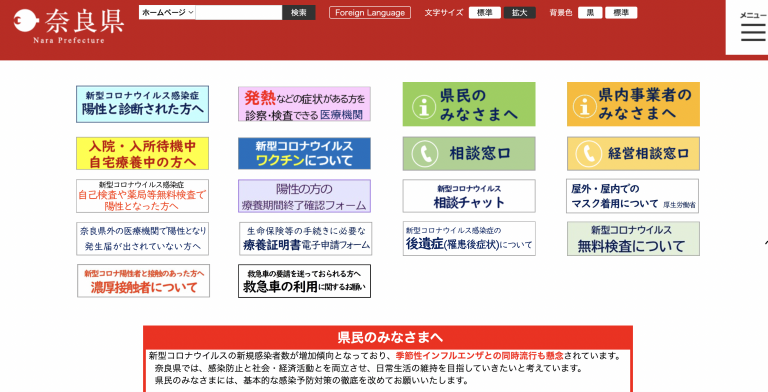Click the Nara Prefecture deer logo
Viewport: 768px width, 392px height.
(26, 22)
